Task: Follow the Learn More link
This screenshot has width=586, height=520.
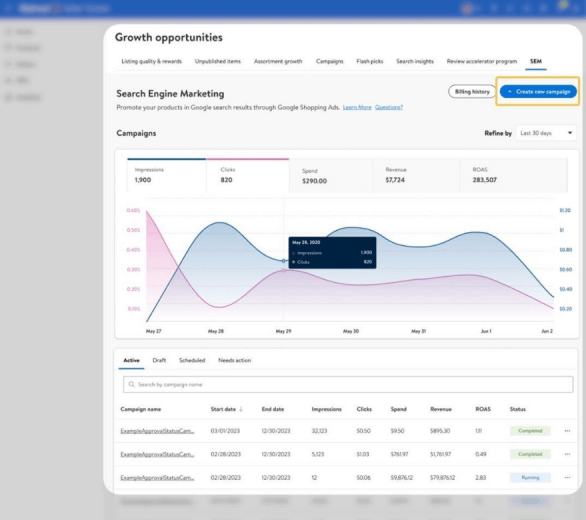Action: tap(357, 107)
